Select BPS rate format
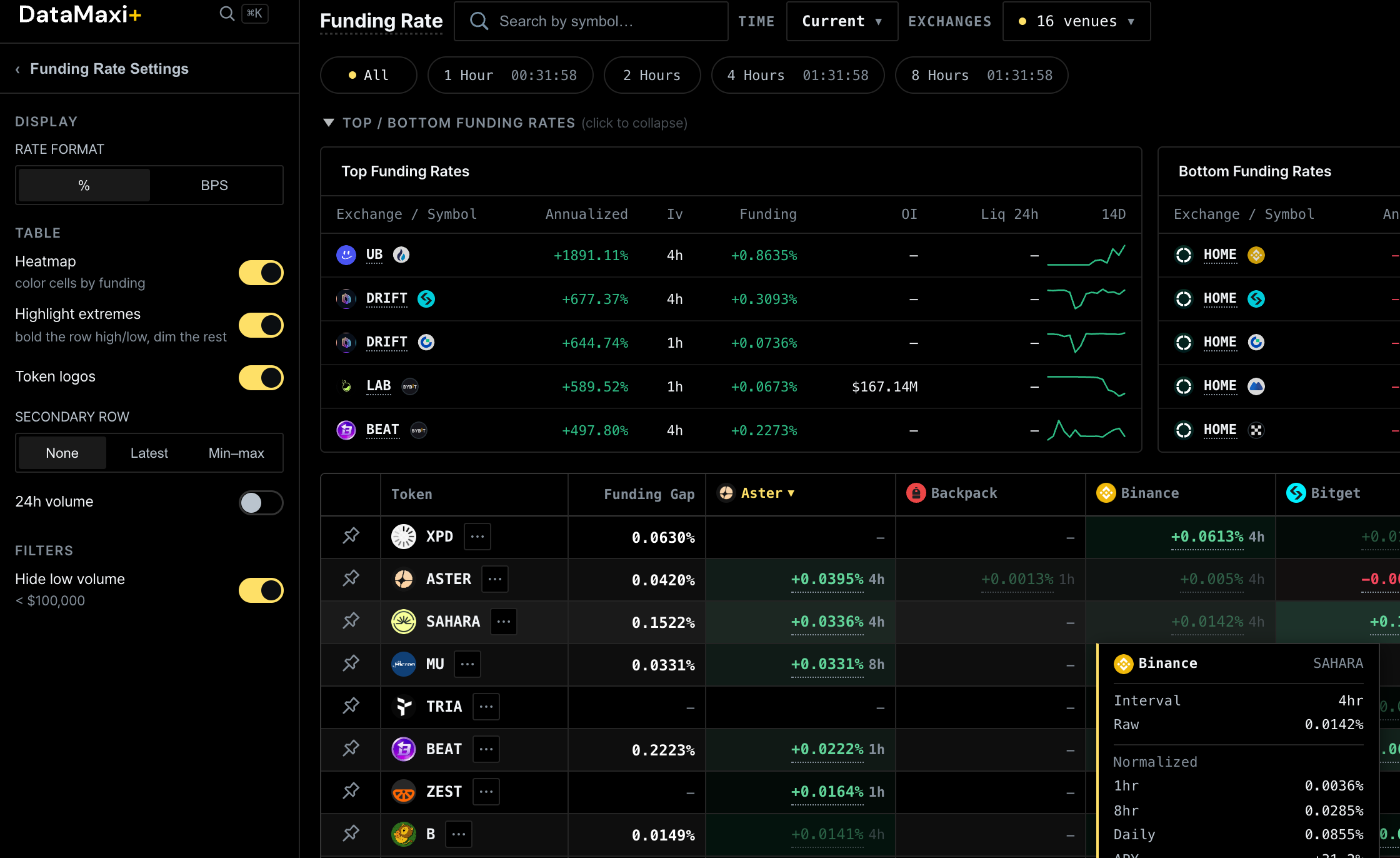The height and width of the screenshot is (858, 1400). (x=214, y=186)
